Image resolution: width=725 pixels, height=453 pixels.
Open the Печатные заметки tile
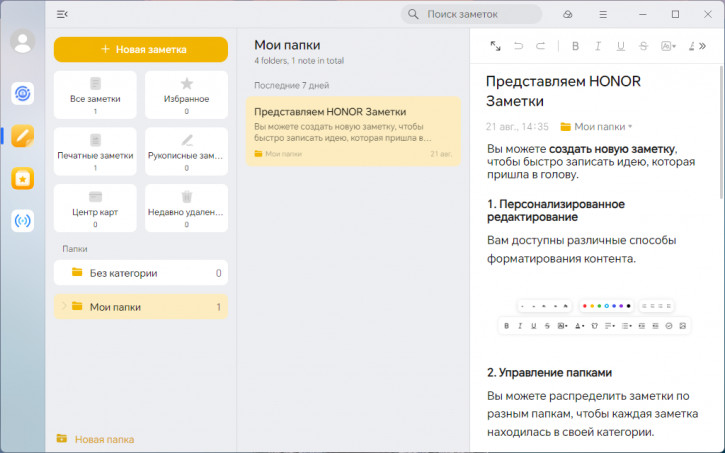[95, 152]
